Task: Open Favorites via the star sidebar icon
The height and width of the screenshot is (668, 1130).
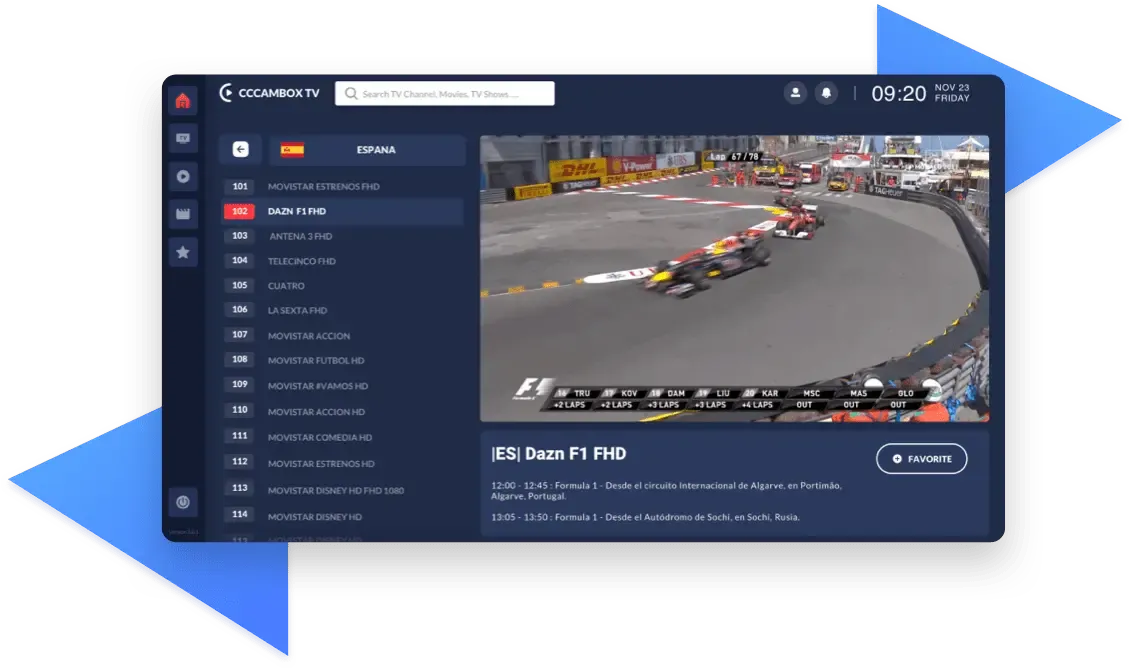Action: pyautogui.click(x=183, y=252)
